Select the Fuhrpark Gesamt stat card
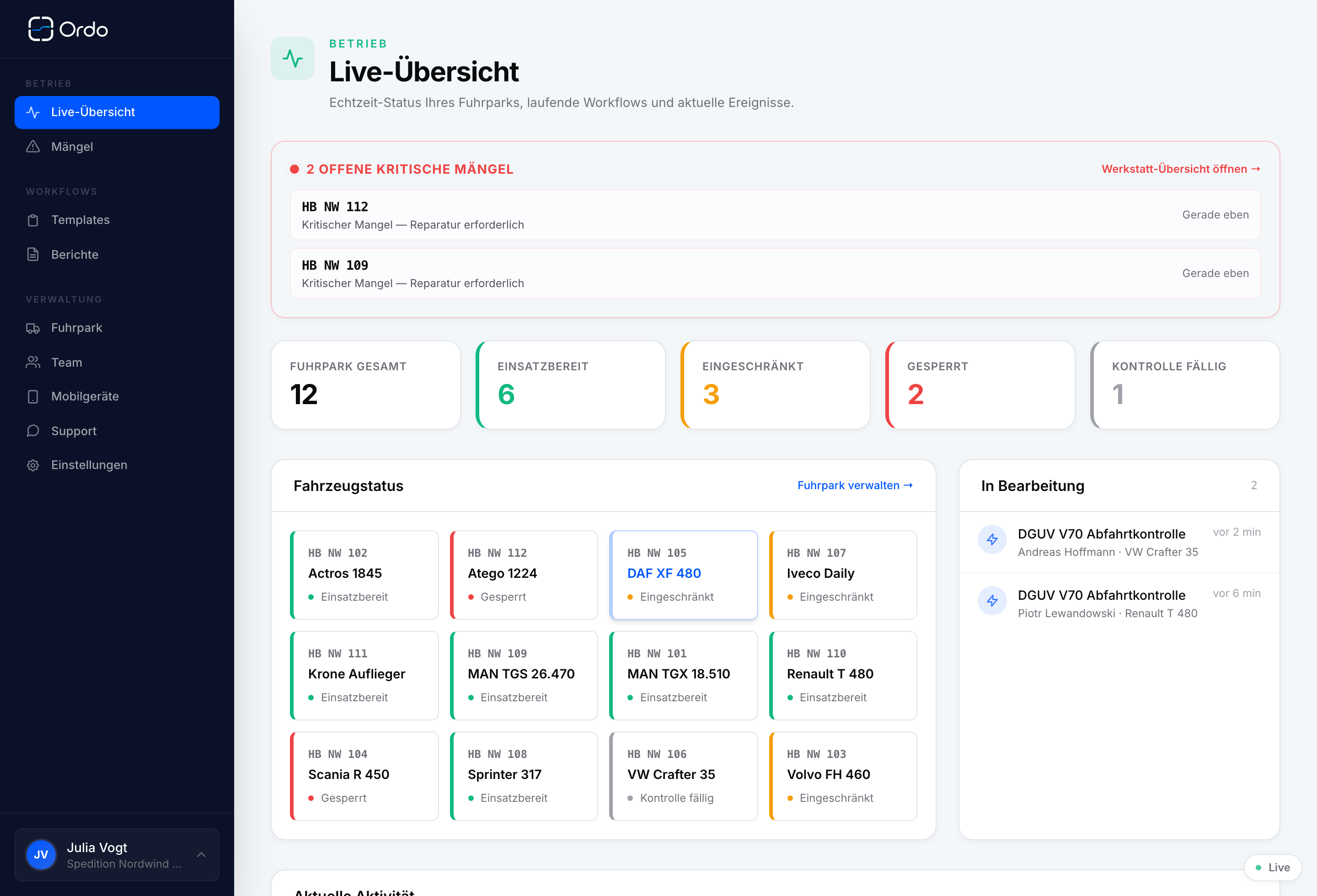 point(365,385)
